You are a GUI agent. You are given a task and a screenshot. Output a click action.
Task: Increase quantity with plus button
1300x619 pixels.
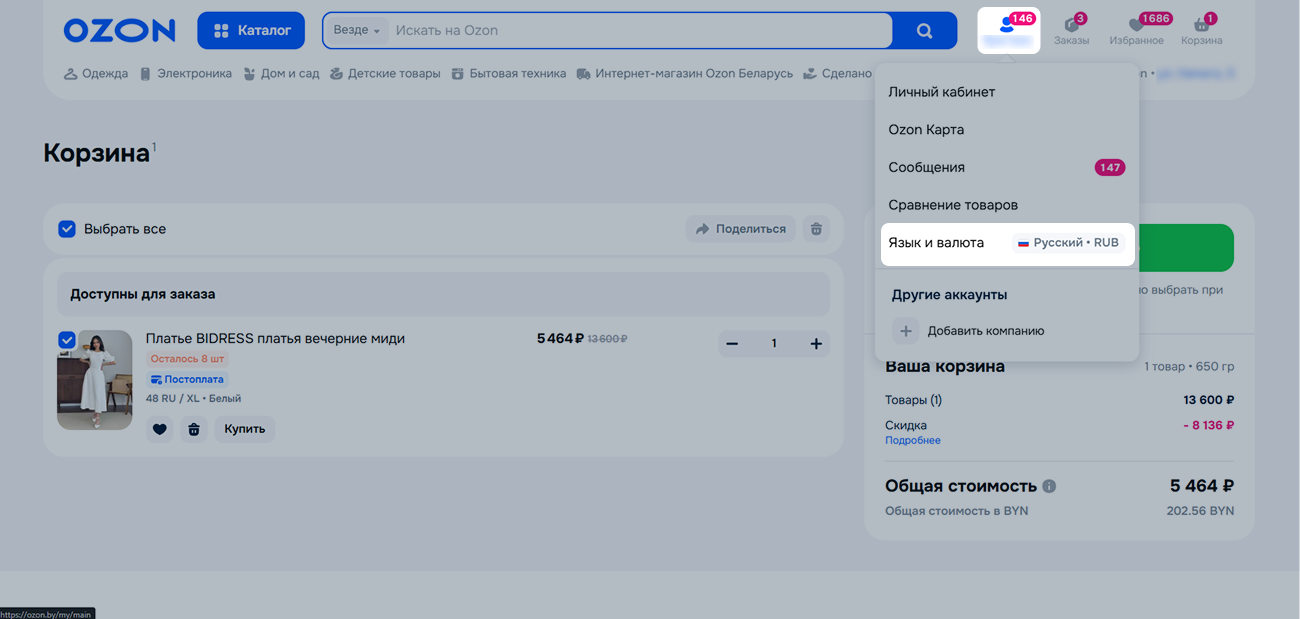(816, 344)
